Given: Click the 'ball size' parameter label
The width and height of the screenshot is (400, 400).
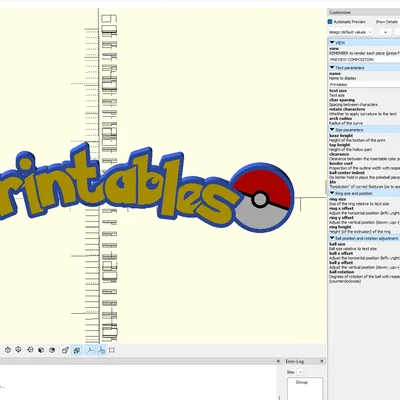Looking at the screenshot, I should pos(337,244).
